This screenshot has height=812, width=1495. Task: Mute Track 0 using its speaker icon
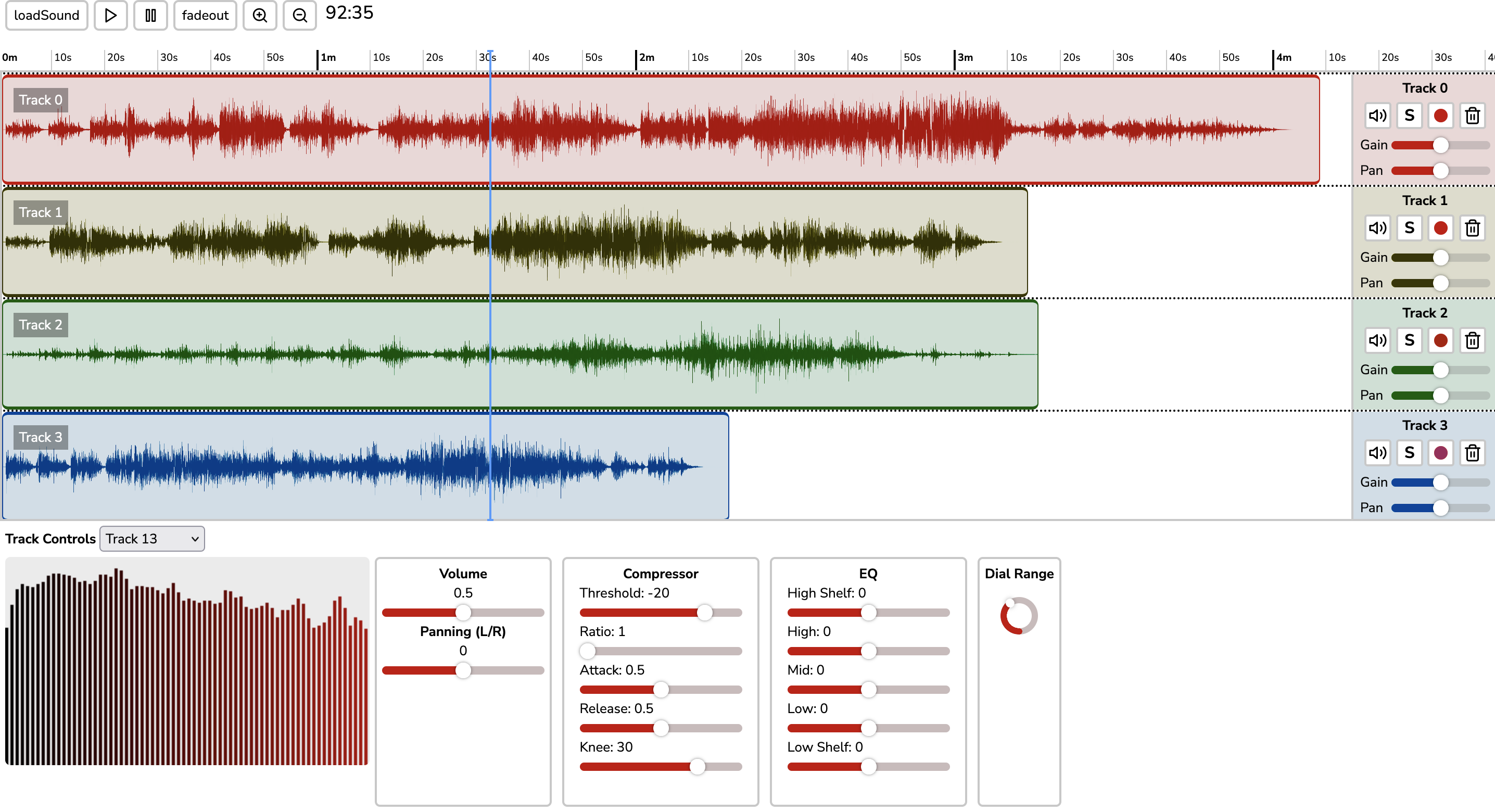click(x=1377, y=115)
